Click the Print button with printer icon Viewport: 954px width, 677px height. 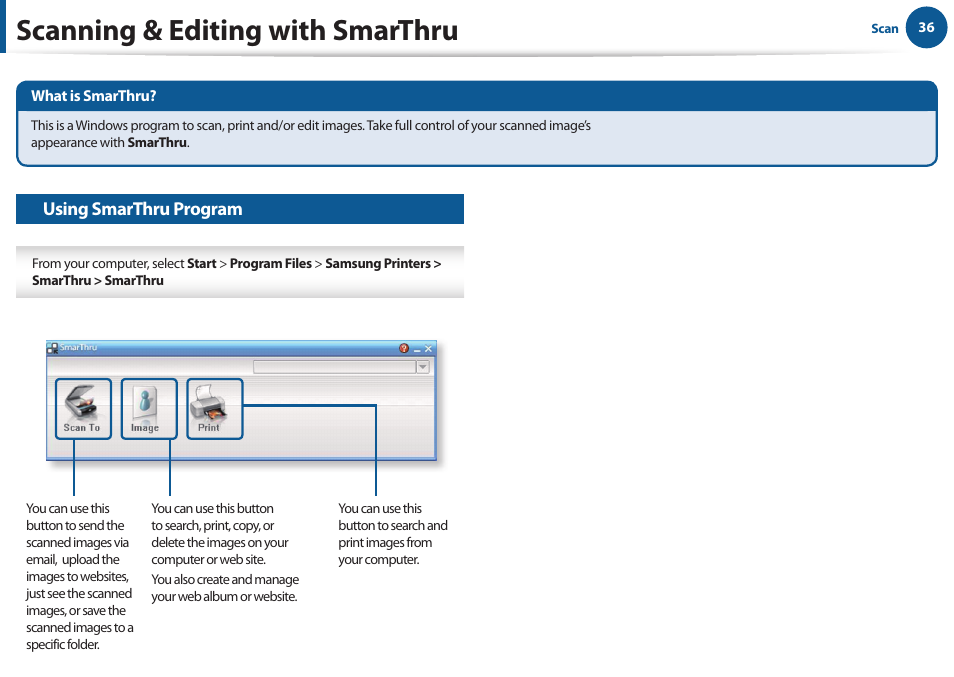215,409
